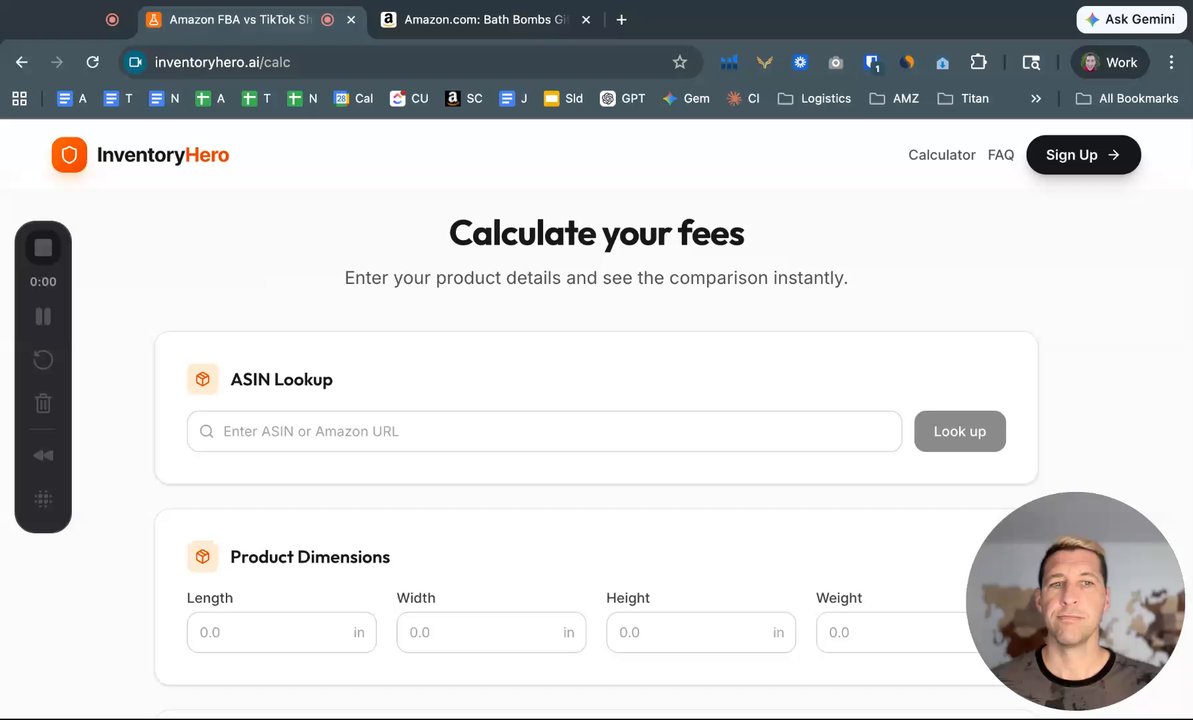This screenshot has width=1193, height=720.
Task: Open the Sld slides bookmark
Action: pos(564,98)
